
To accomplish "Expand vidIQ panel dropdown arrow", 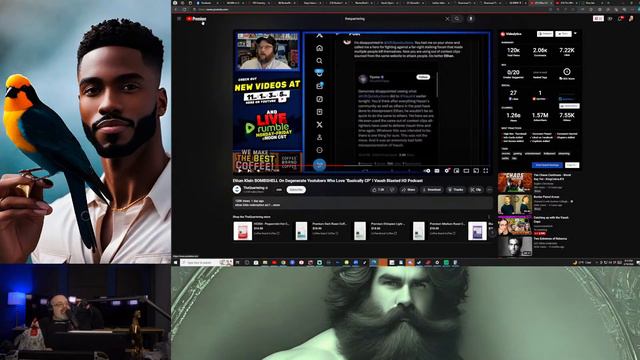I will [x=575, y=33].
